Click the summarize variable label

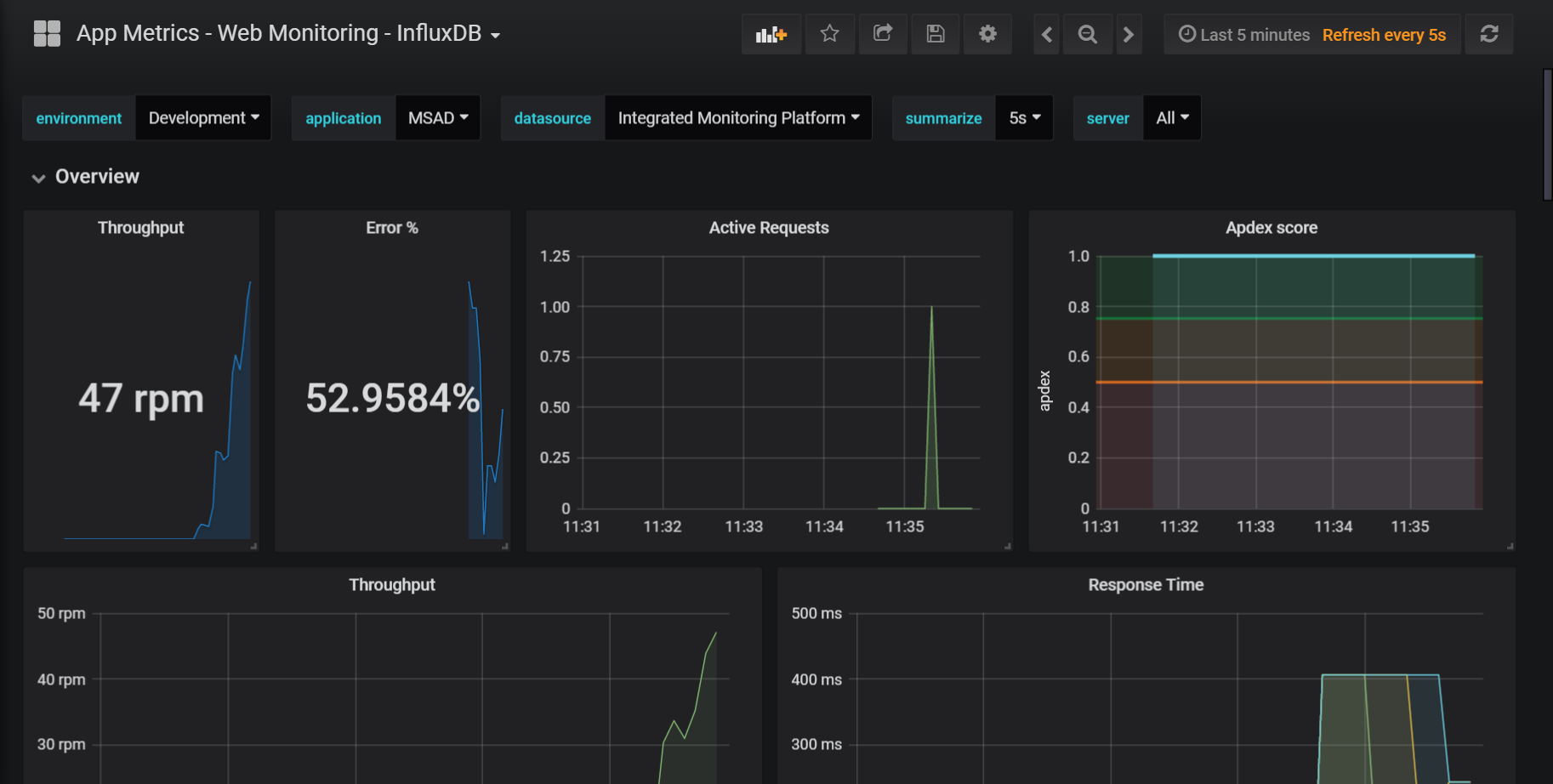tap(944, 118)
